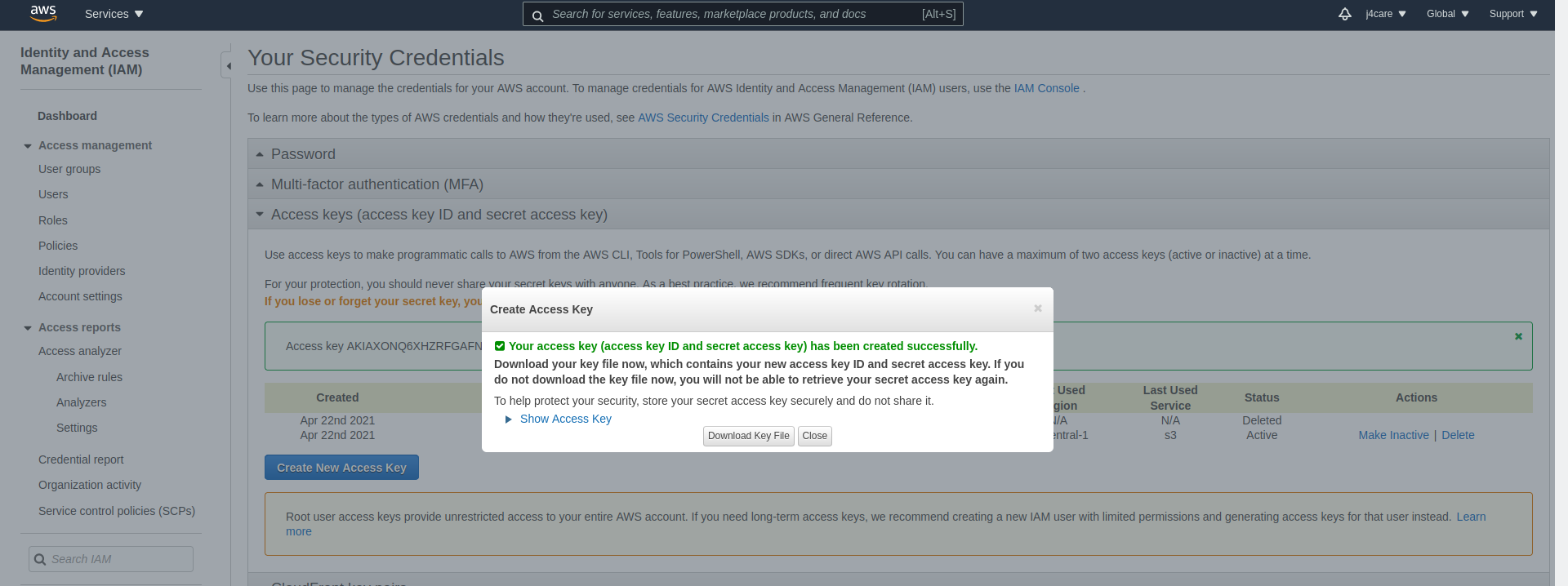Click the IAM Console link
Image resolution: width=1568 pixels, height=586 pixels.
point(1047,88)
